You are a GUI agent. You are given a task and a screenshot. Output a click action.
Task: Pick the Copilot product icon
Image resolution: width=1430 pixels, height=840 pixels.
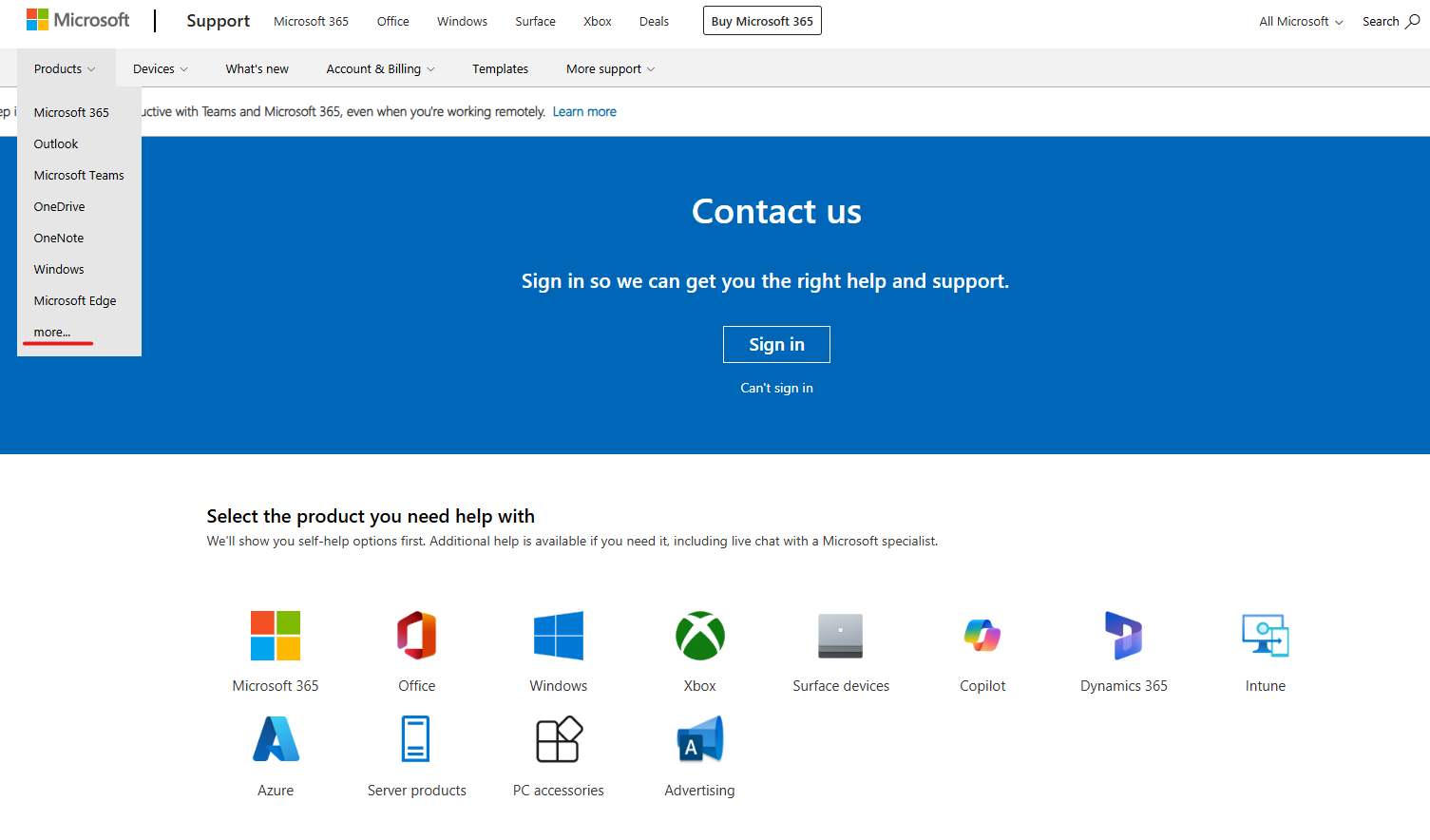[982, 636]
